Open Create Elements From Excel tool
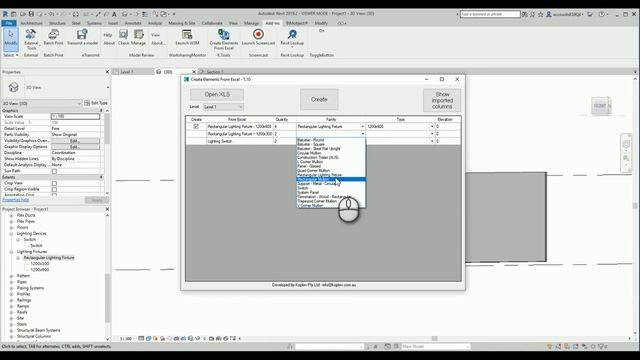Image resolution: width=640 pixels, height=360 pixels. [x=224, y=39]
